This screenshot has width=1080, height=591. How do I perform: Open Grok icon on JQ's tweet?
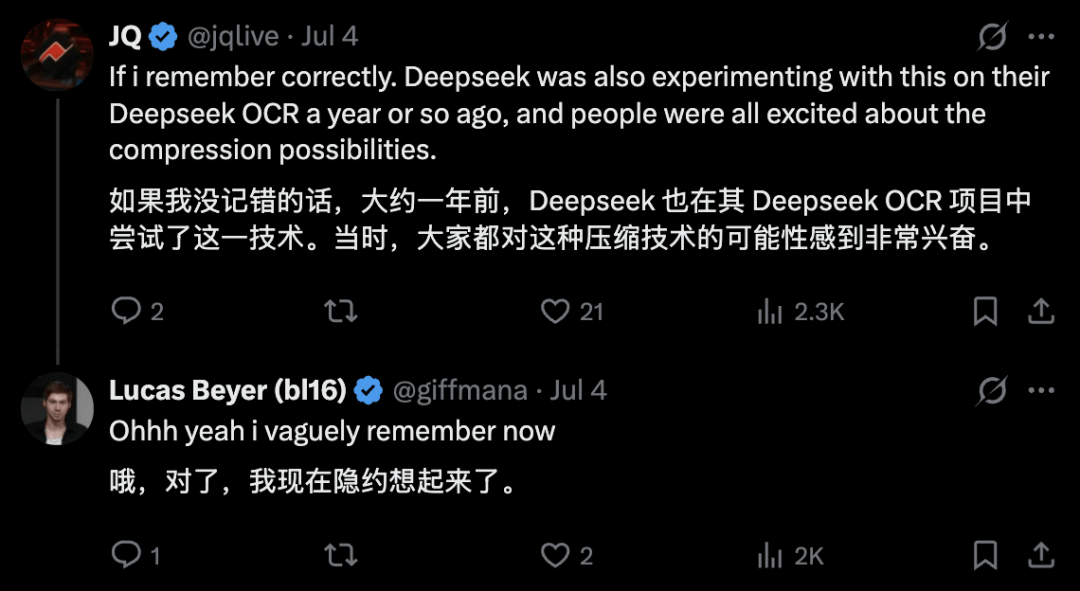coord(993,36)
